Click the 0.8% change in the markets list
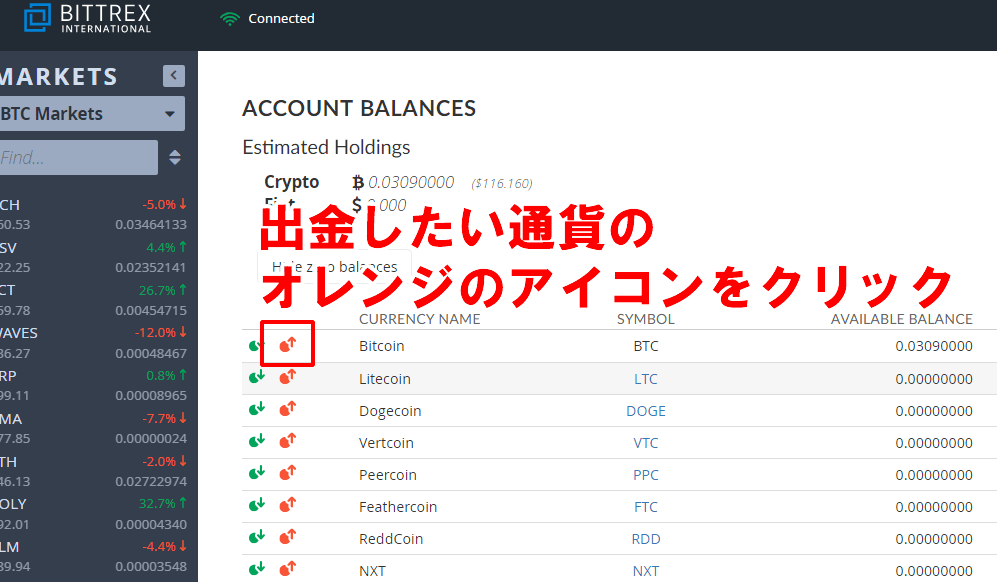 point(167,375)
